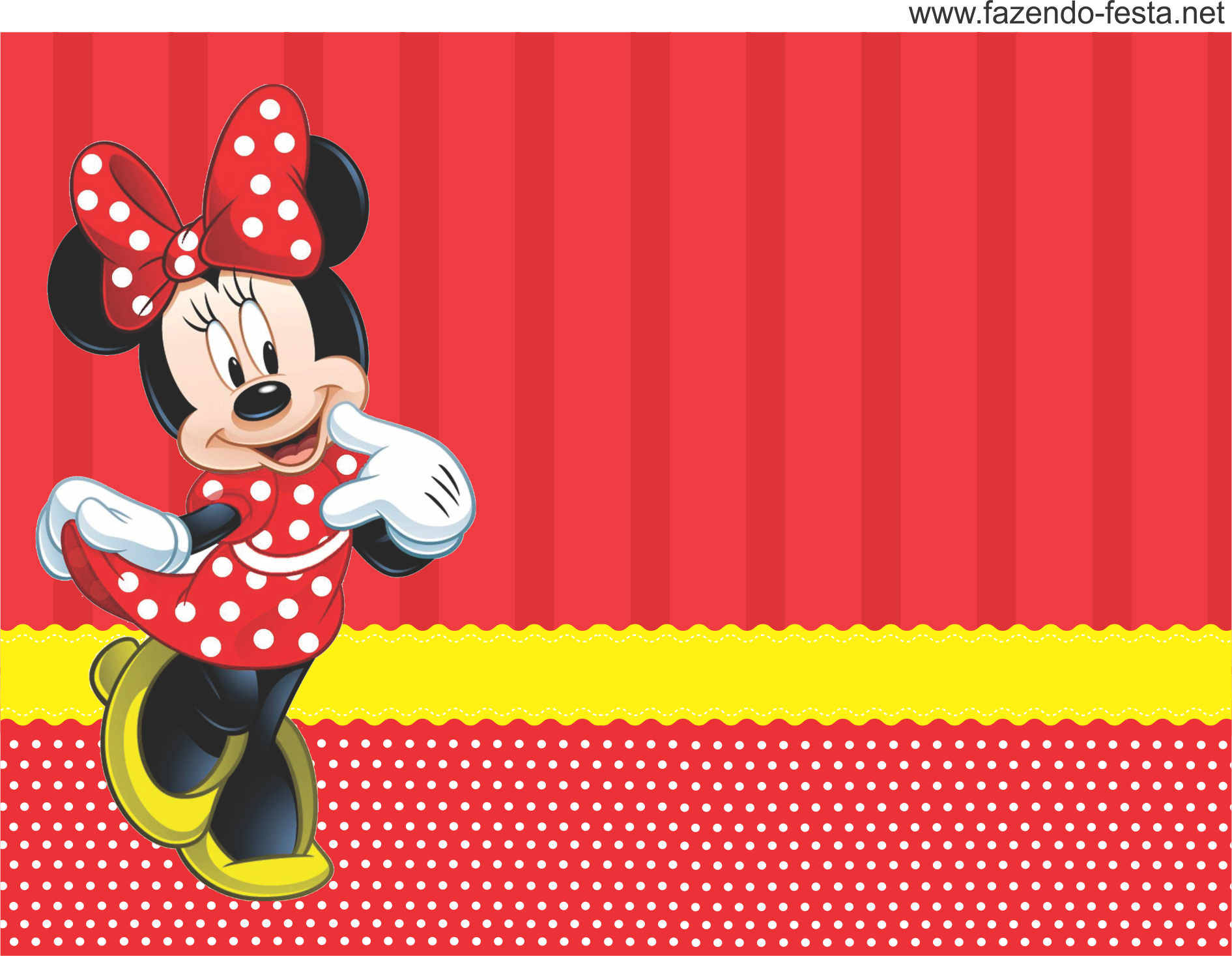This screenshot has width=1232, height=956.
Task: Click the www.fazendo-festa.net watermark text
Action: [1066, 14]
